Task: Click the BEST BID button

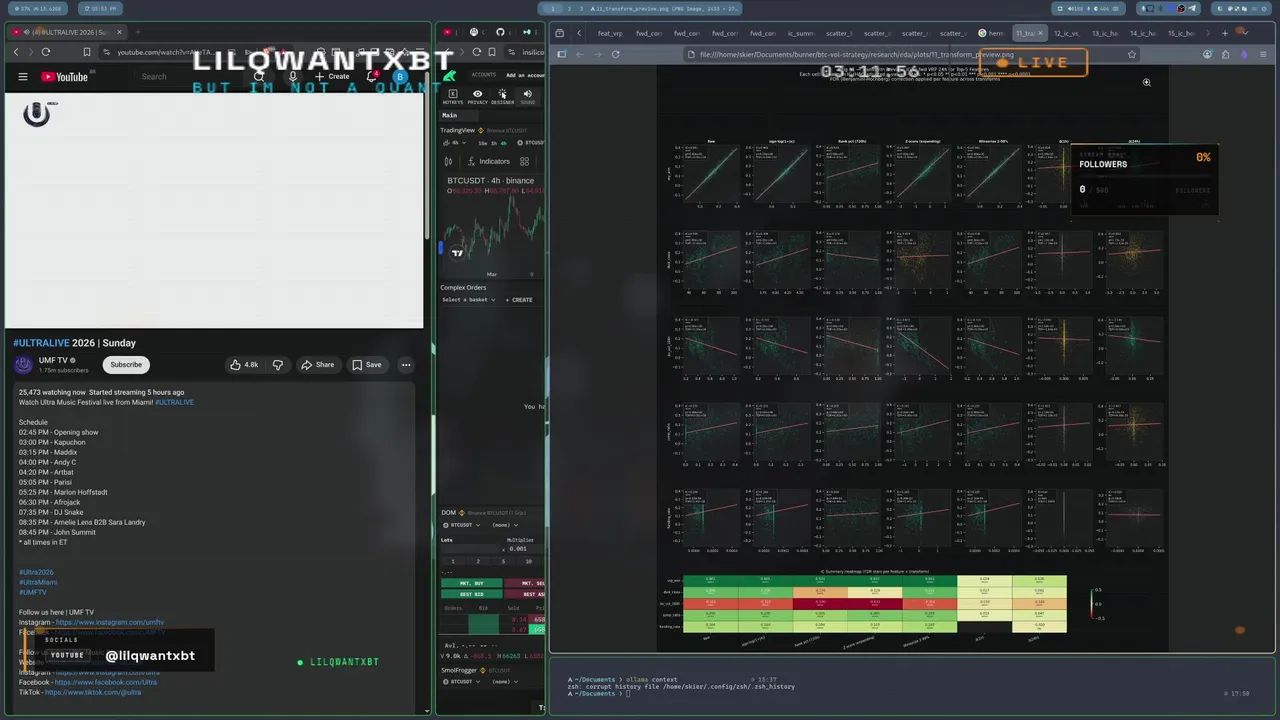Action: tap(471, 594)
